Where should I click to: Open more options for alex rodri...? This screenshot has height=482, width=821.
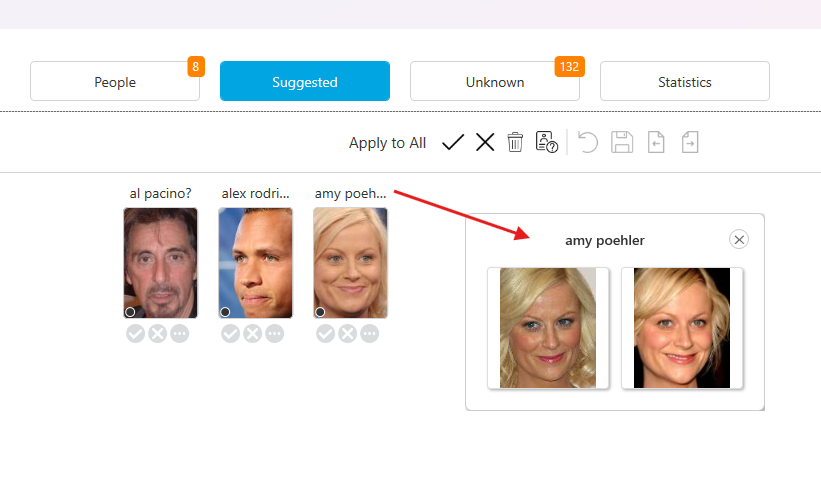(274, 333)
